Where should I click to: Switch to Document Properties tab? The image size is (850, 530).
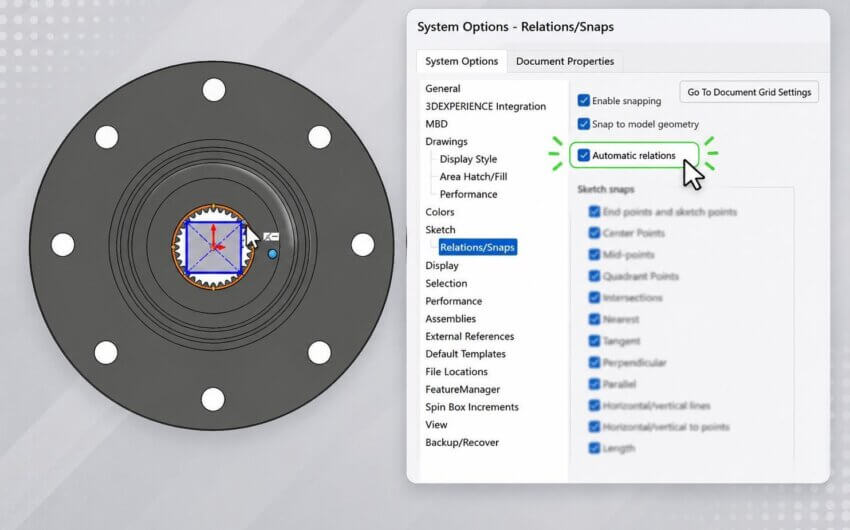coord(565,61)
